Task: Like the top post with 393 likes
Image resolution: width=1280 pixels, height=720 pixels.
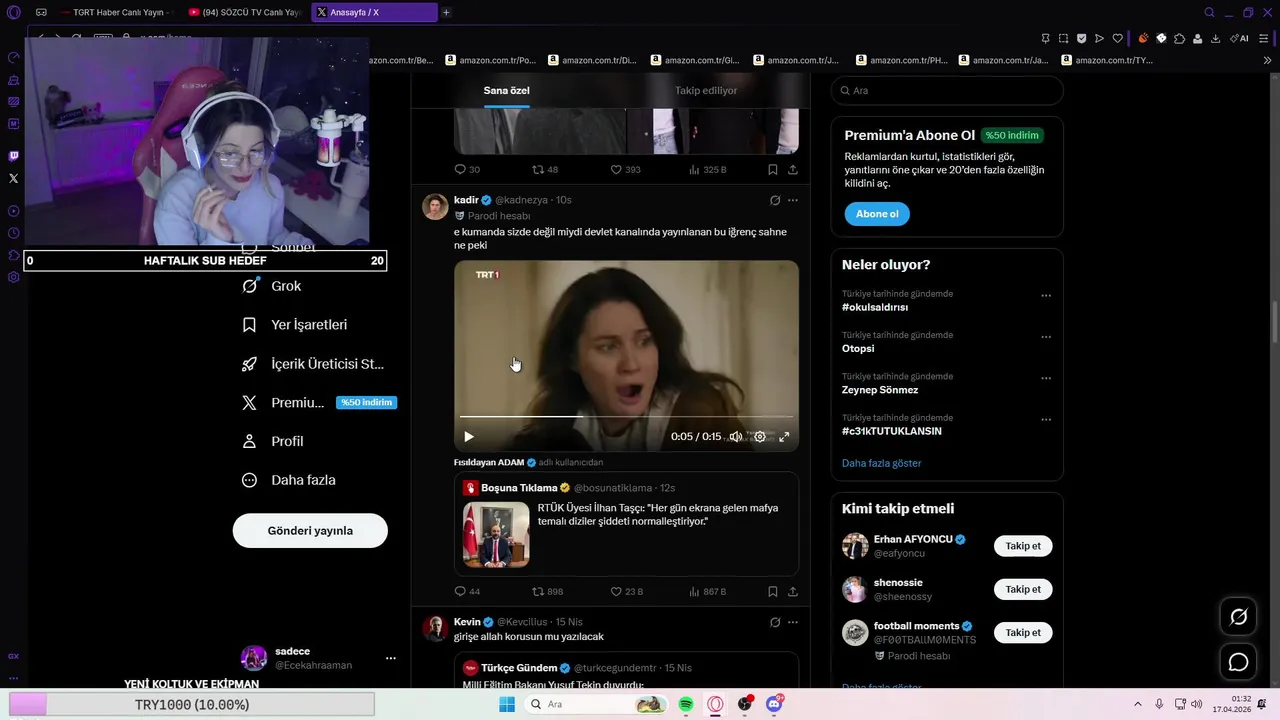Action: (626, 170)
